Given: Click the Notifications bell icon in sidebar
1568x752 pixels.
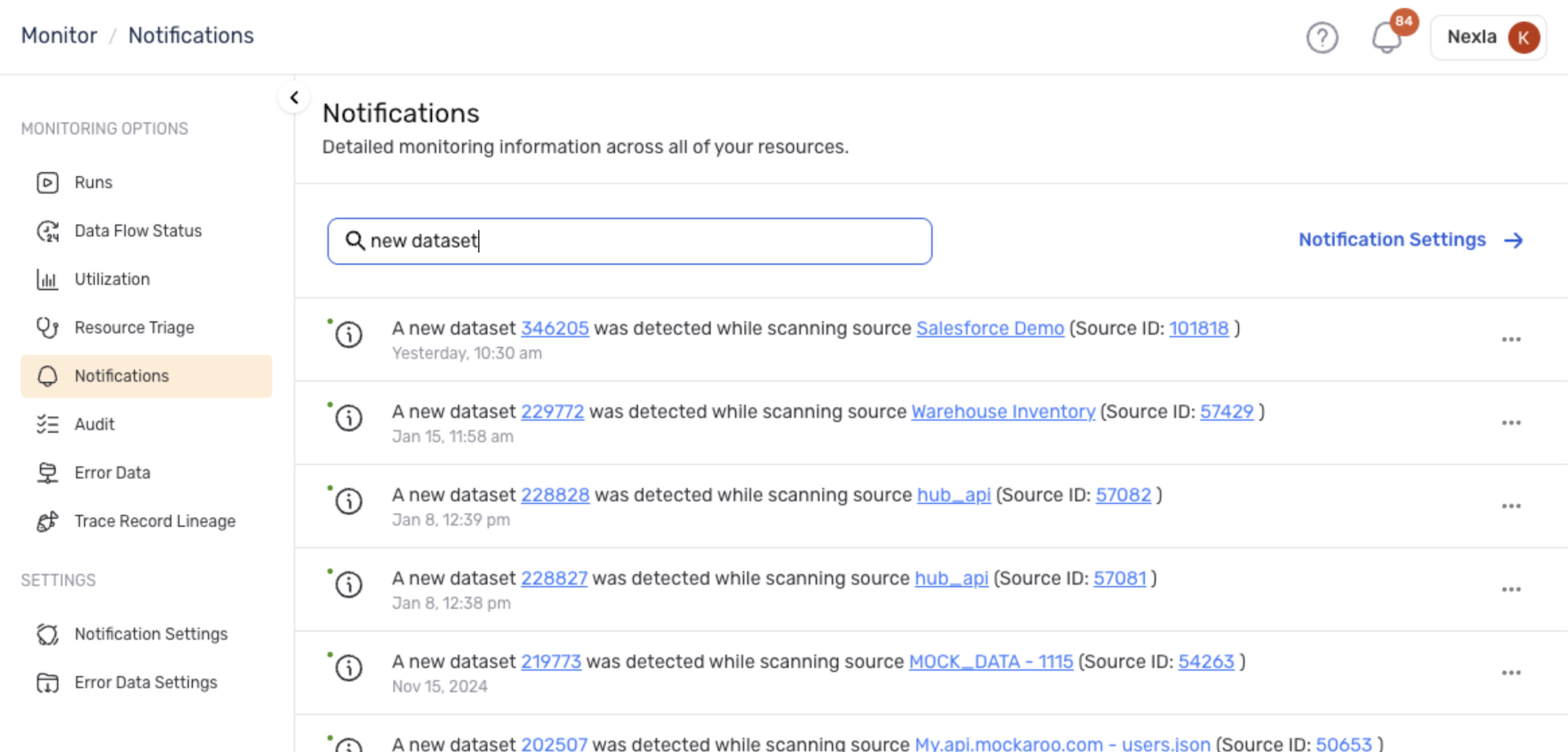Looking at the screenshot, I should [x=47, y=376].
